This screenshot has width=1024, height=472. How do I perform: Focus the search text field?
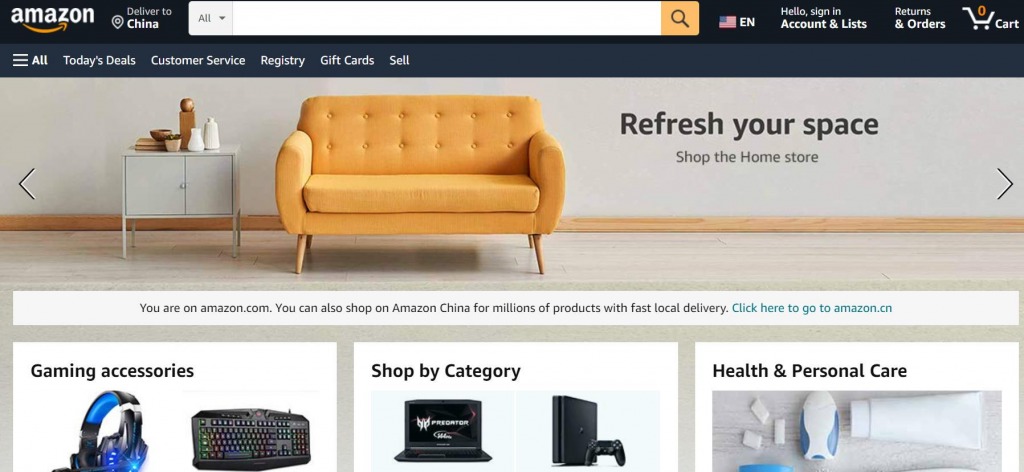(447, 18)
